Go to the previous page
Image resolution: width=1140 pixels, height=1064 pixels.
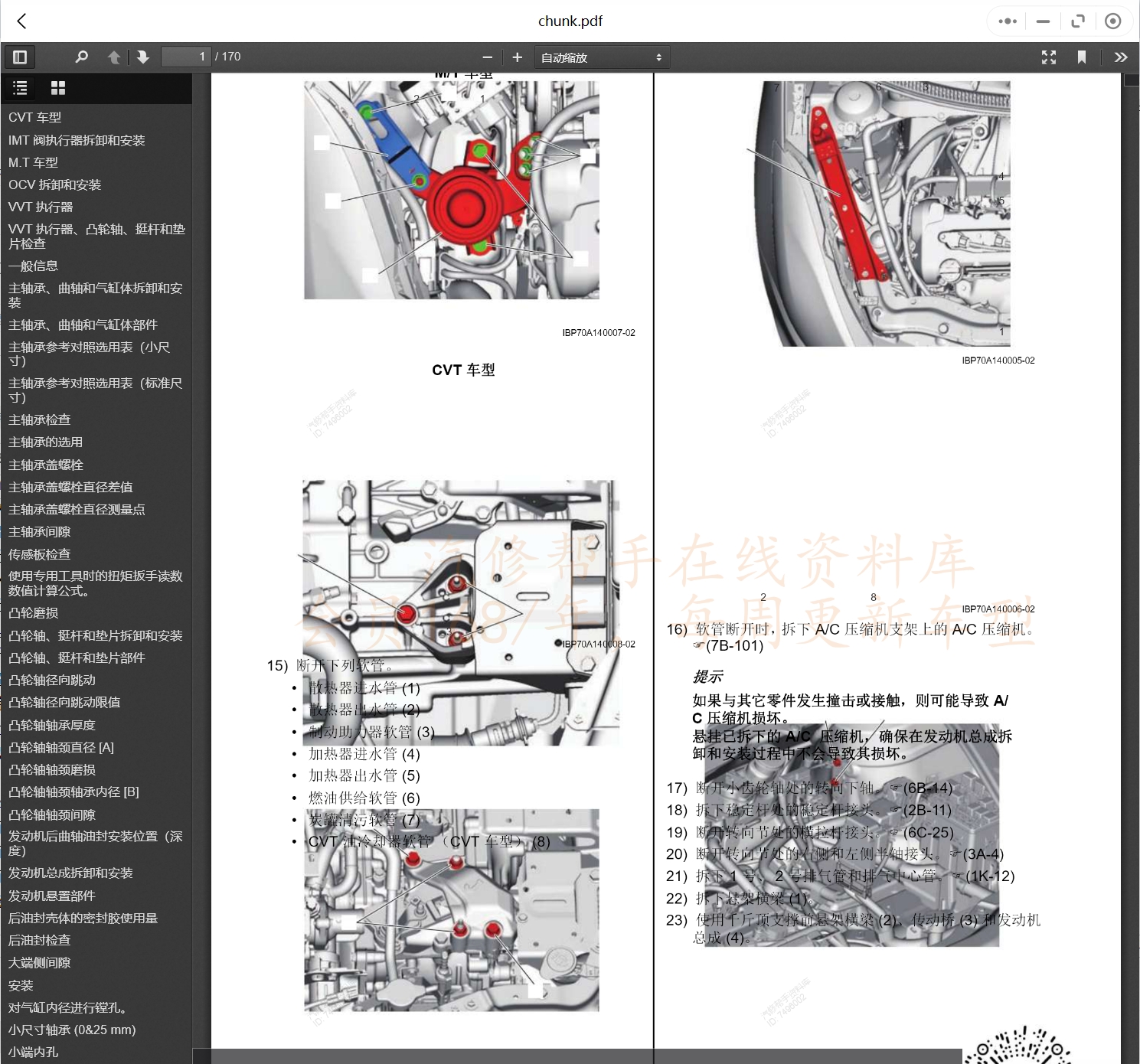[113, 57]
